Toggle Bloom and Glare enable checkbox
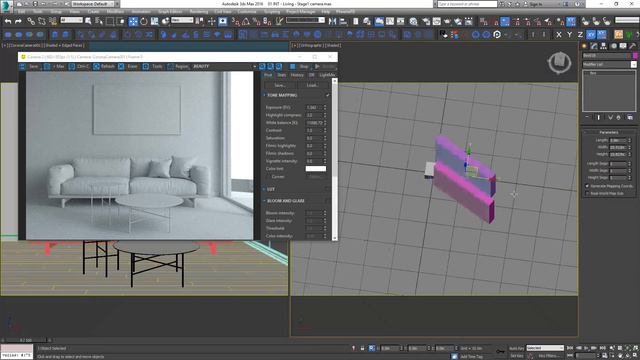The width and height of the screenshot is (640, 360). click(327, 201)
